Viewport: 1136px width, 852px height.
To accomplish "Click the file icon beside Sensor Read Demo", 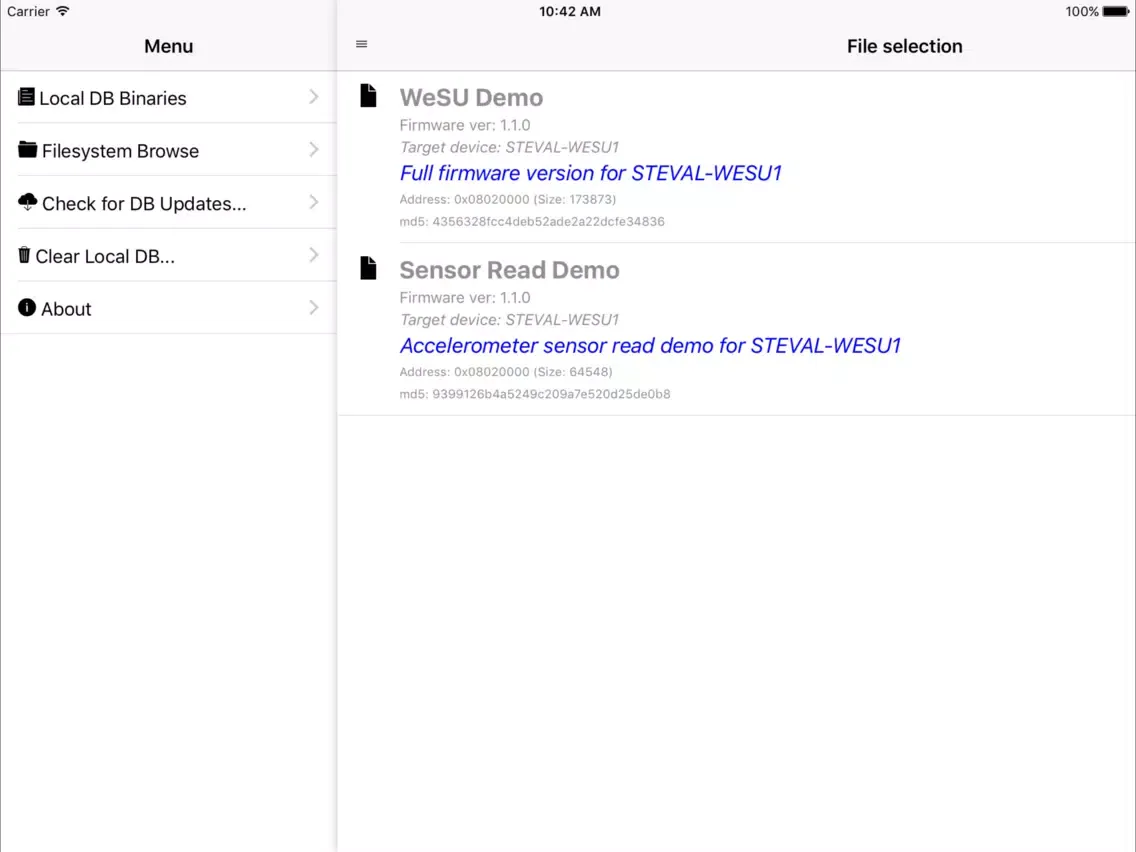I will coord(368,268).
